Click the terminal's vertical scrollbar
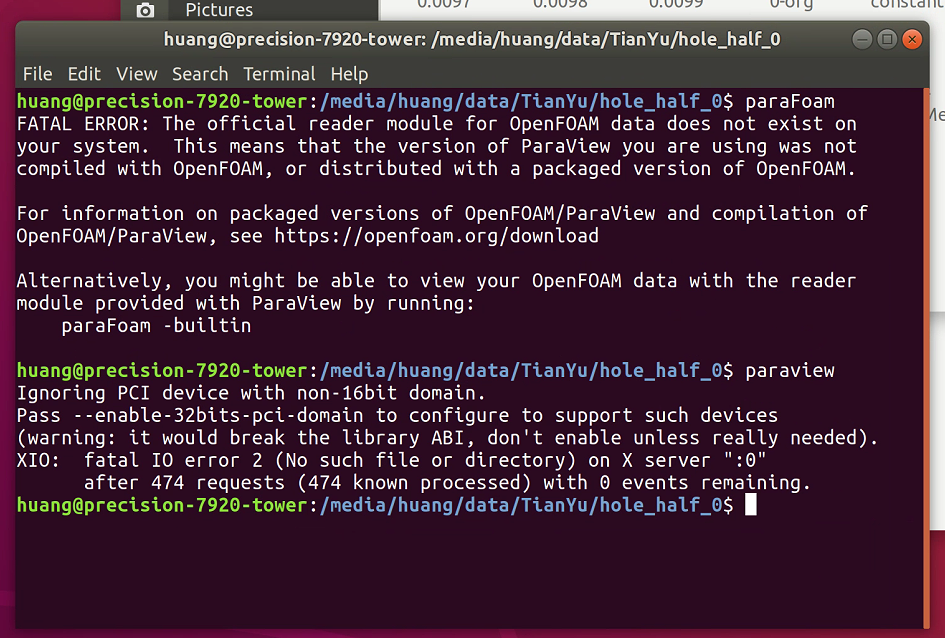Screen dimensions: 945x638 click(x=926, y=350)
